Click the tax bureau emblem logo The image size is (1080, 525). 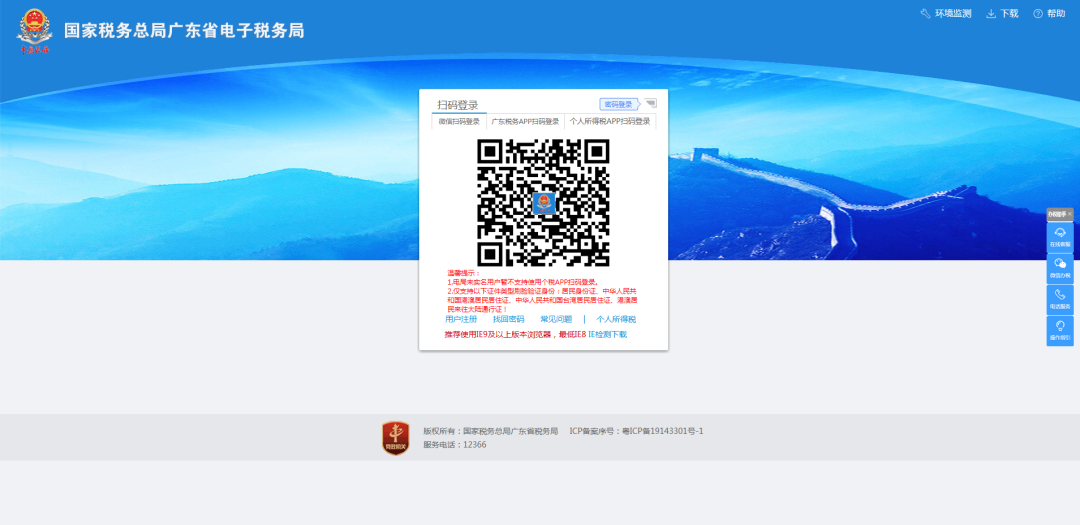point(34,31)
